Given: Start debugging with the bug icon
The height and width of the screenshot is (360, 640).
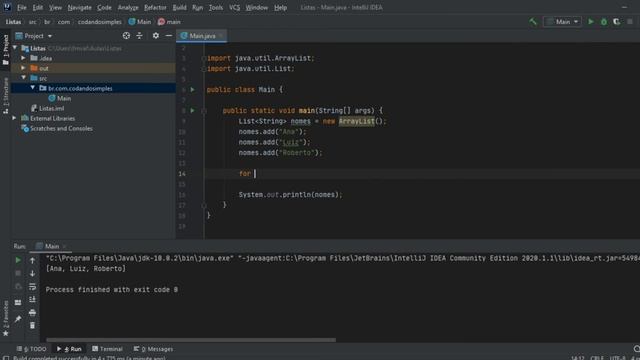Looking at the screenshot, I should pyautogui.click(x=604, y=22).
